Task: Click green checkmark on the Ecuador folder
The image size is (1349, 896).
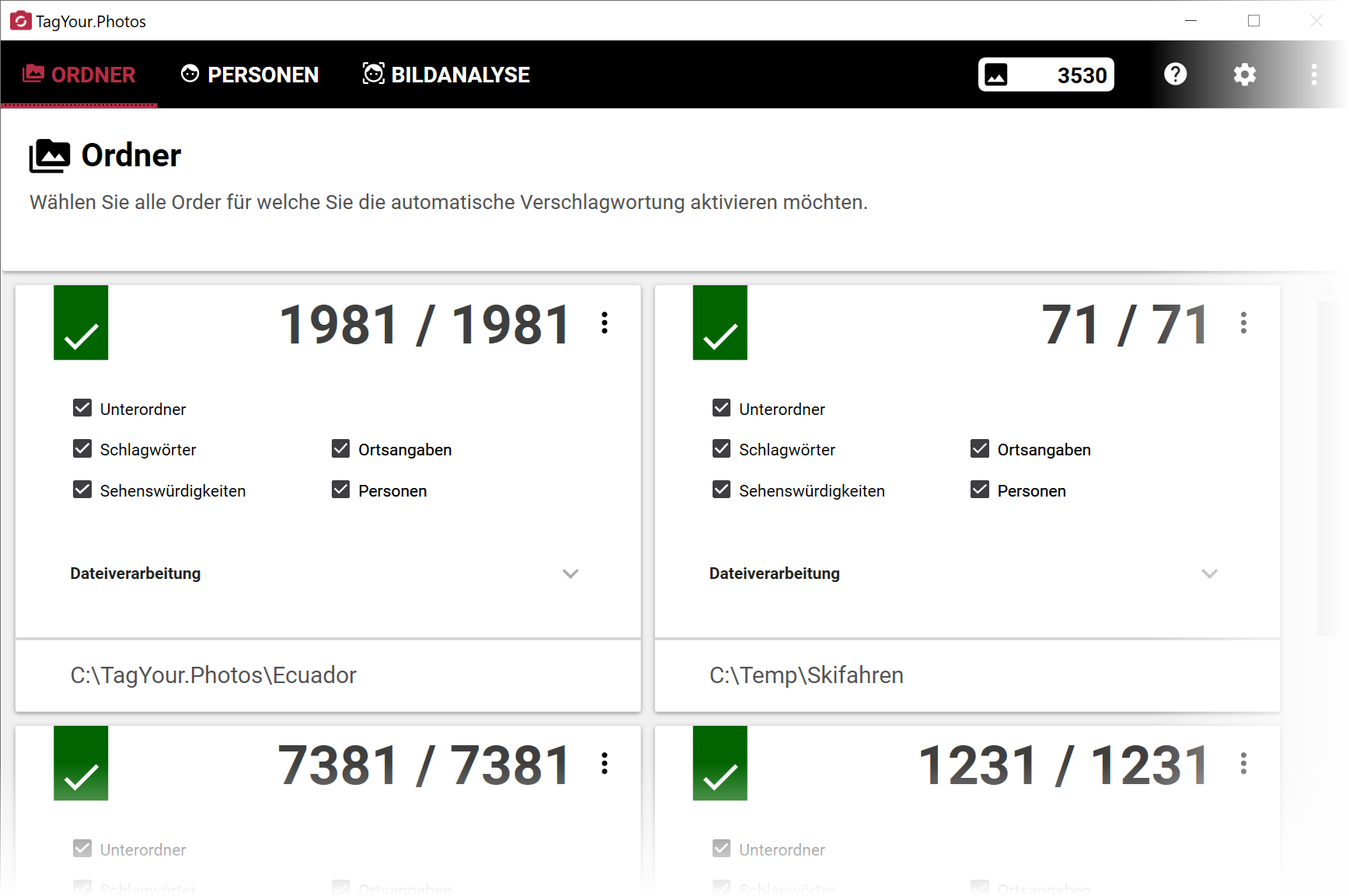Action: (81, 322)
